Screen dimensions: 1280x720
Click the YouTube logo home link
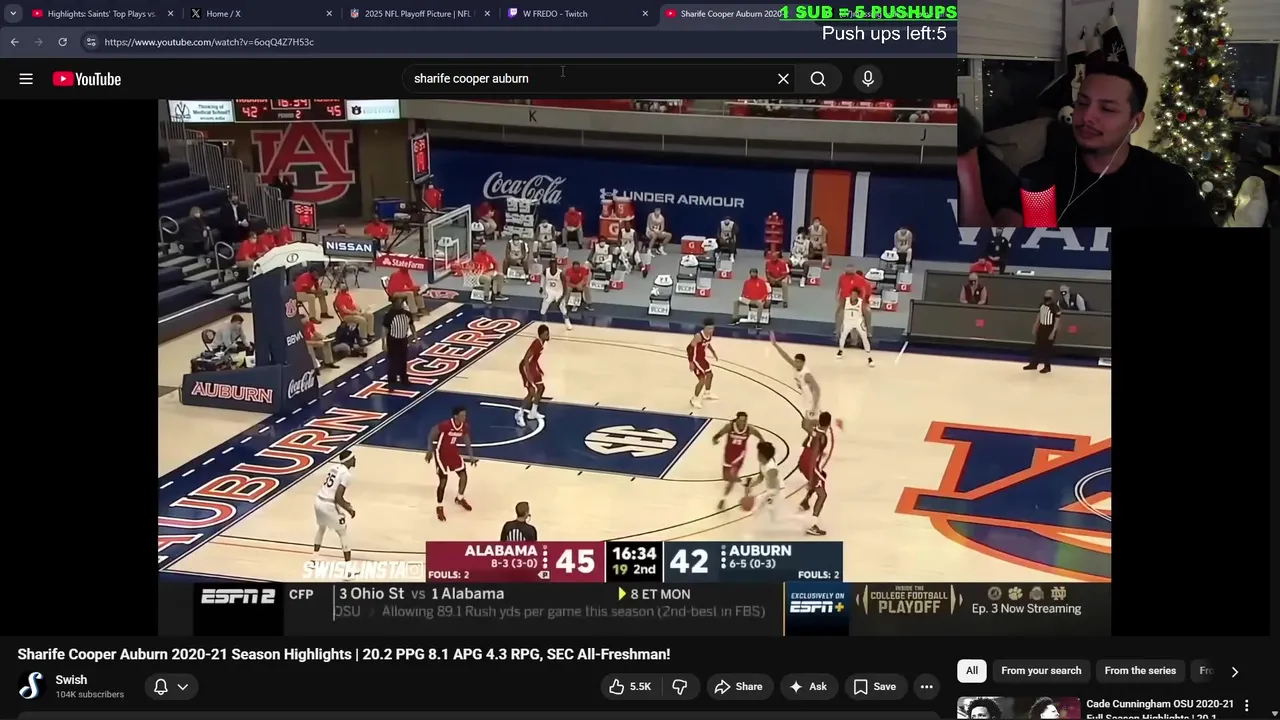coord(87,79)
